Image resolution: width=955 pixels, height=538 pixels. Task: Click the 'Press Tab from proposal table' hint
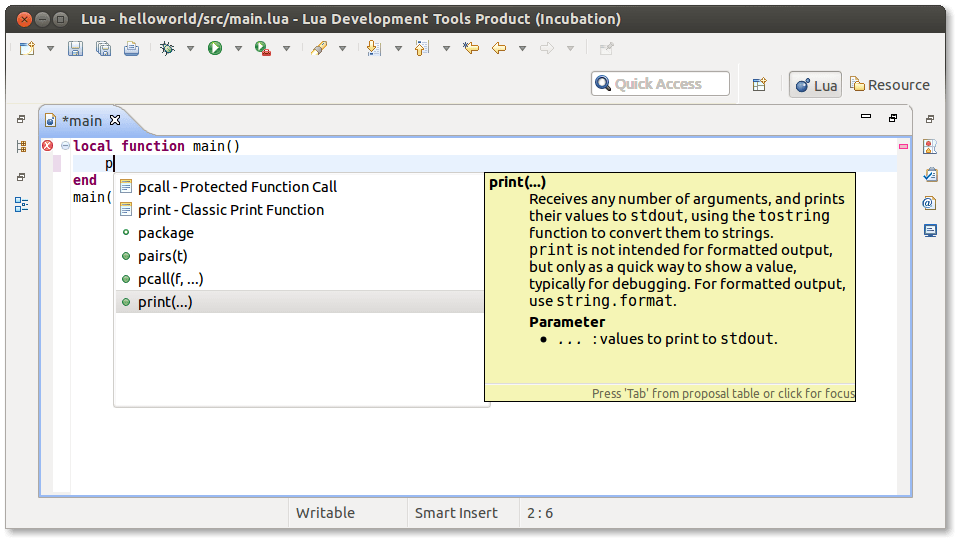(723, 394)
